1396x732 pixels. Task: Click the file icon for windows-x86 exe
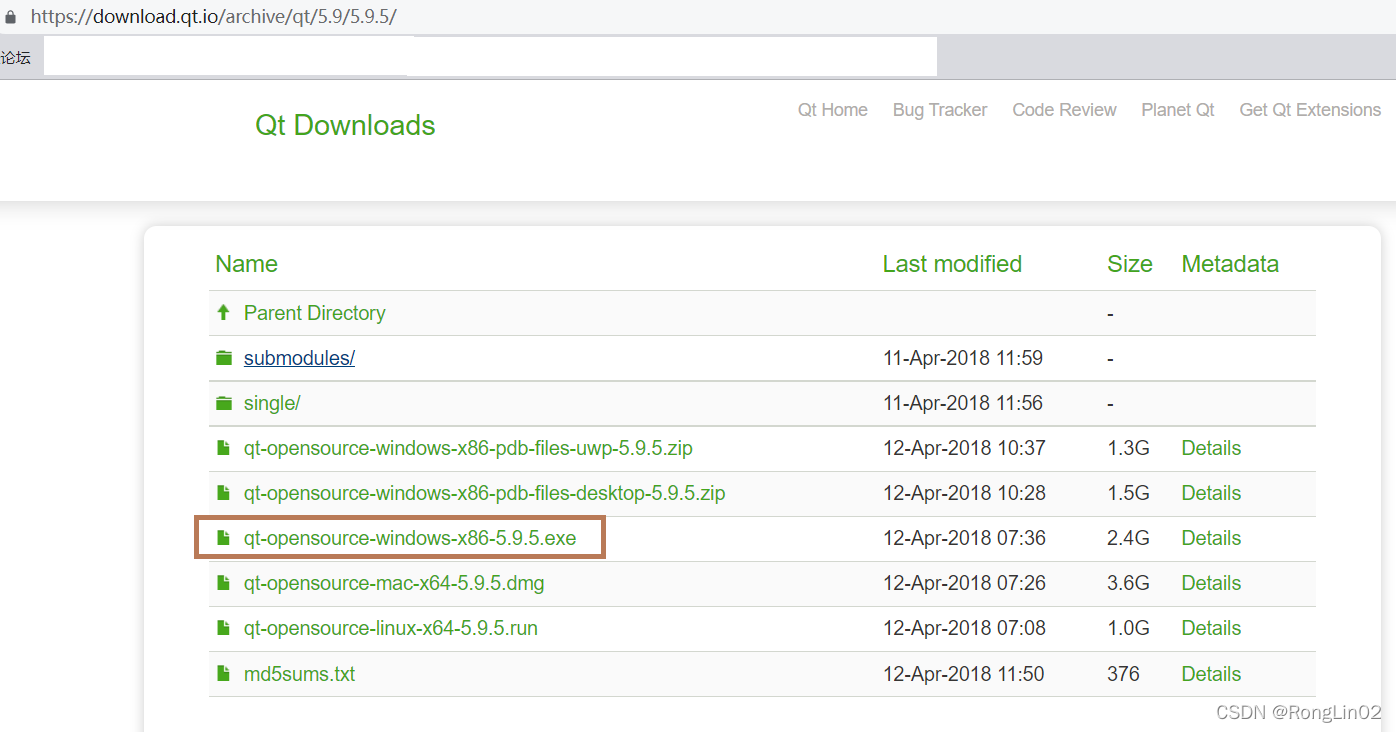(x=224, y=538)
